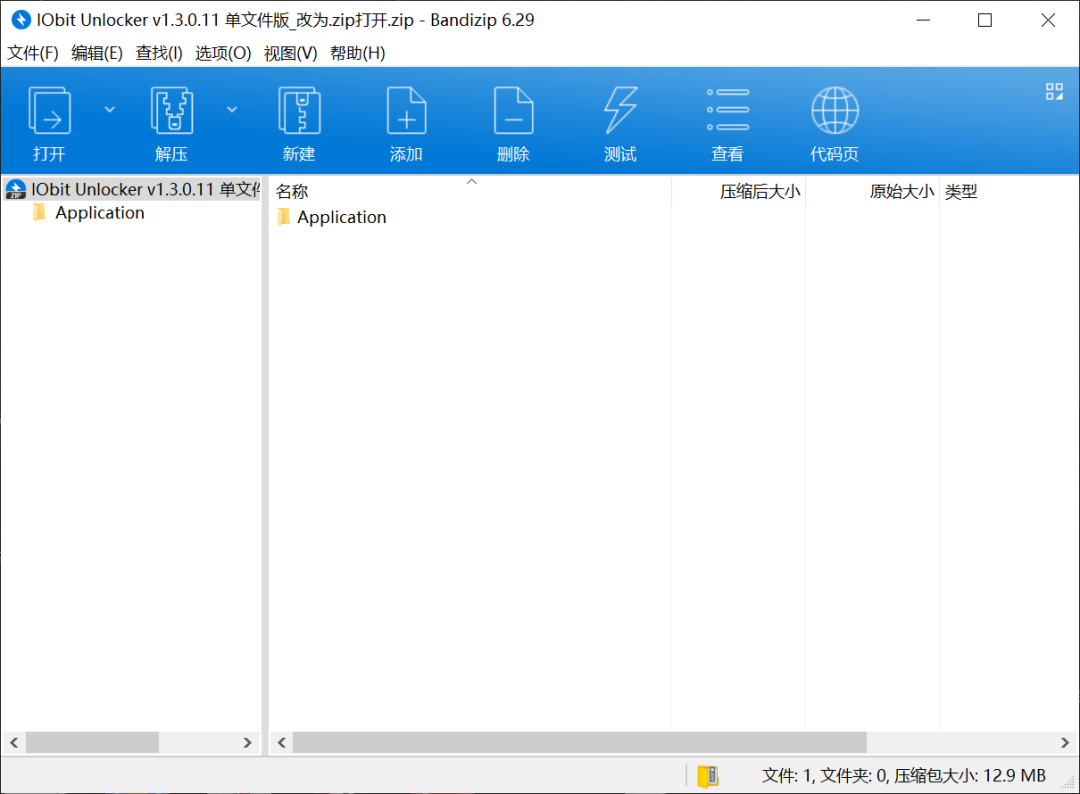Viewport: 1080px width, 794px height.
Task: Close the Bandizip window
Action: point(1048,20)
